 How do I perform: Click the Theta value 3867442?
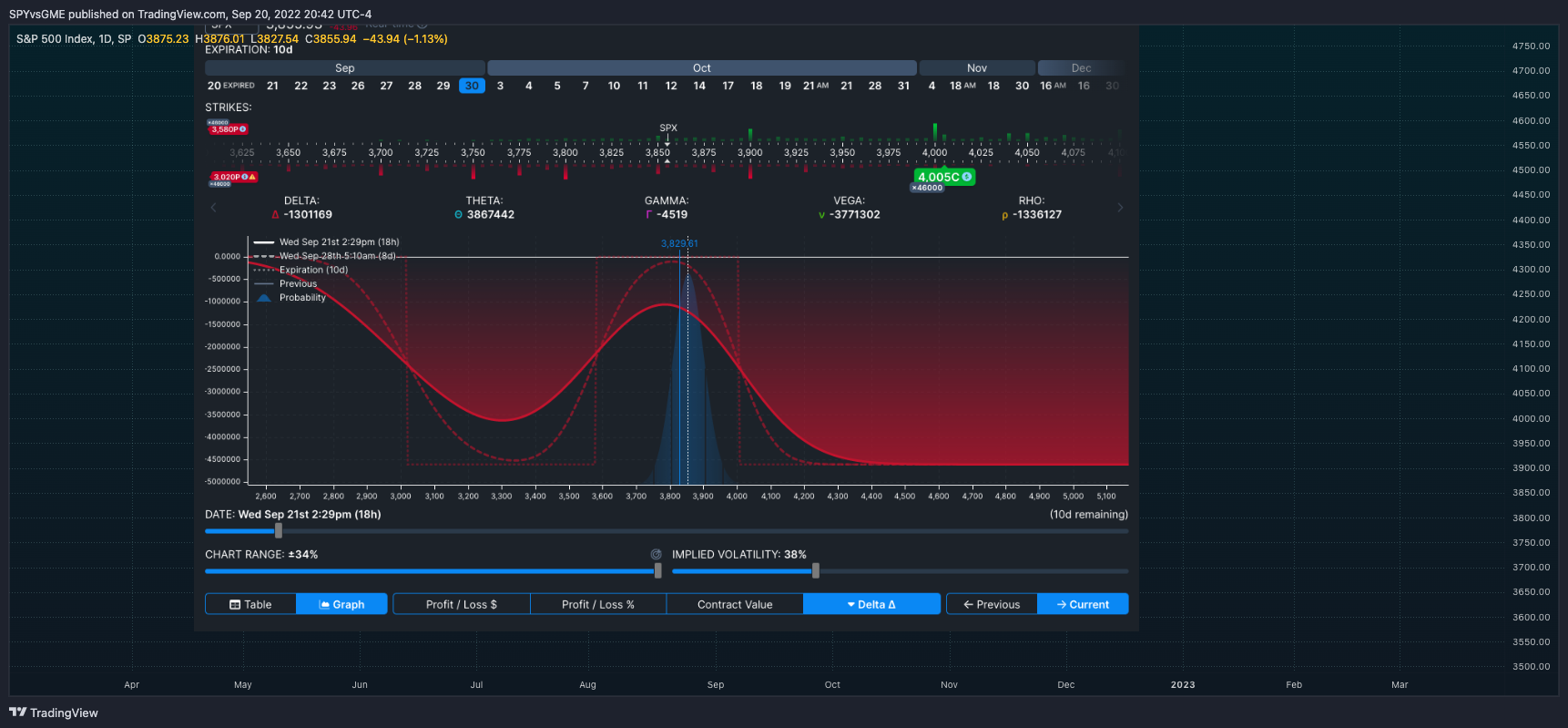coord(491,215)
